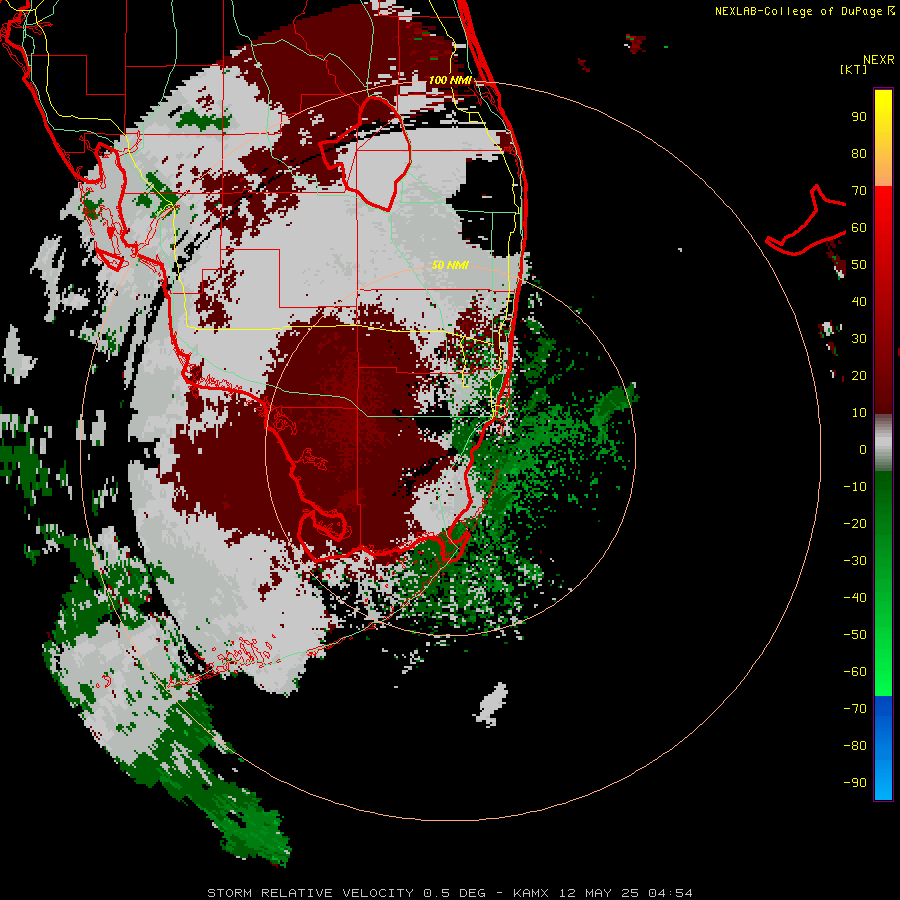Click the 0 value on the velocity scale
Viewport: 900px width, 900px height.
863,450
